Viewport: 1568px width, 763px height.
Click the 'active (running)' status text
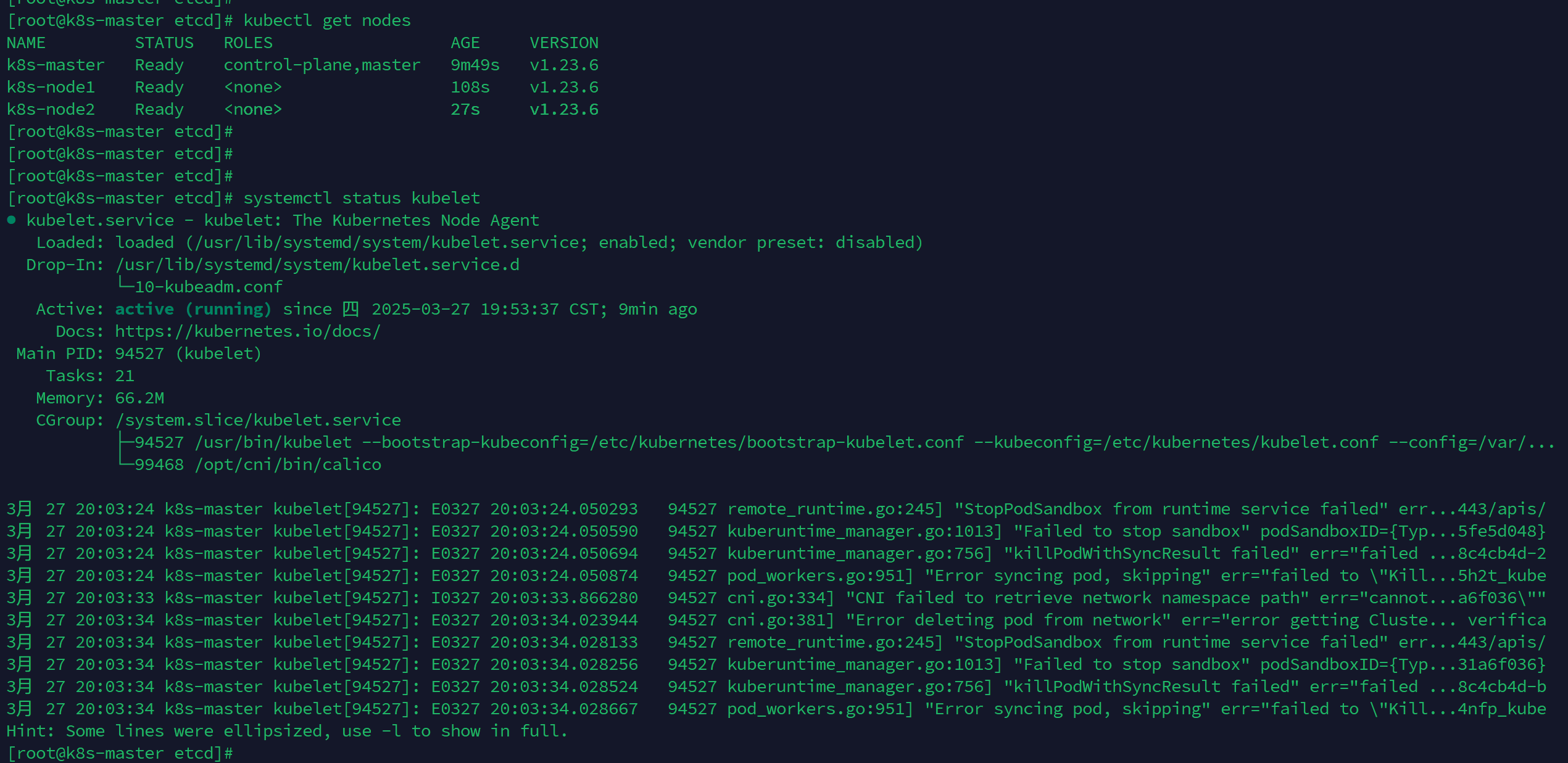pos(193,309)
